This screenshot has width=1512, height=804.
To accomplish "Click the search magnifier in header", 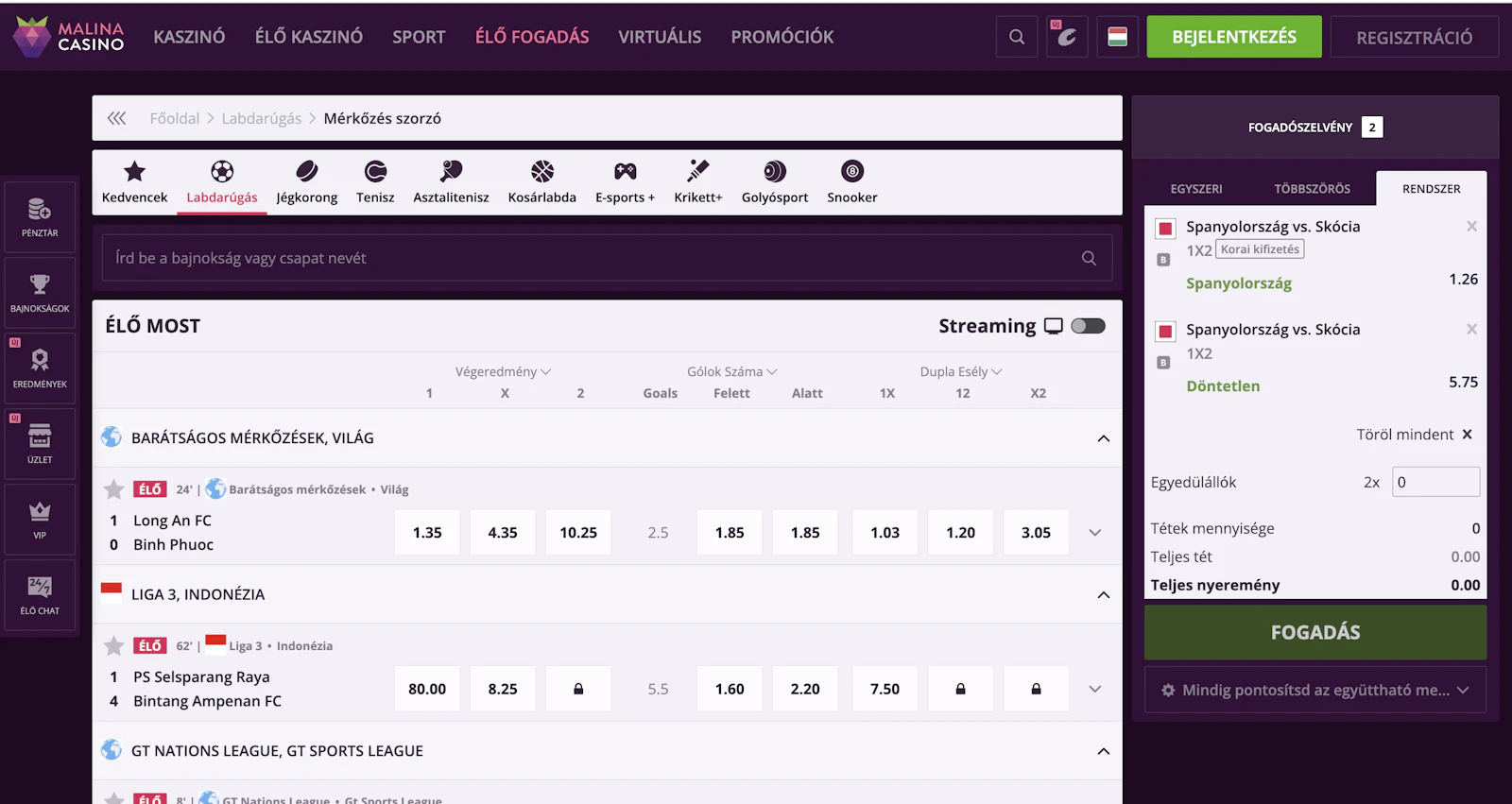I will 1017,37.
